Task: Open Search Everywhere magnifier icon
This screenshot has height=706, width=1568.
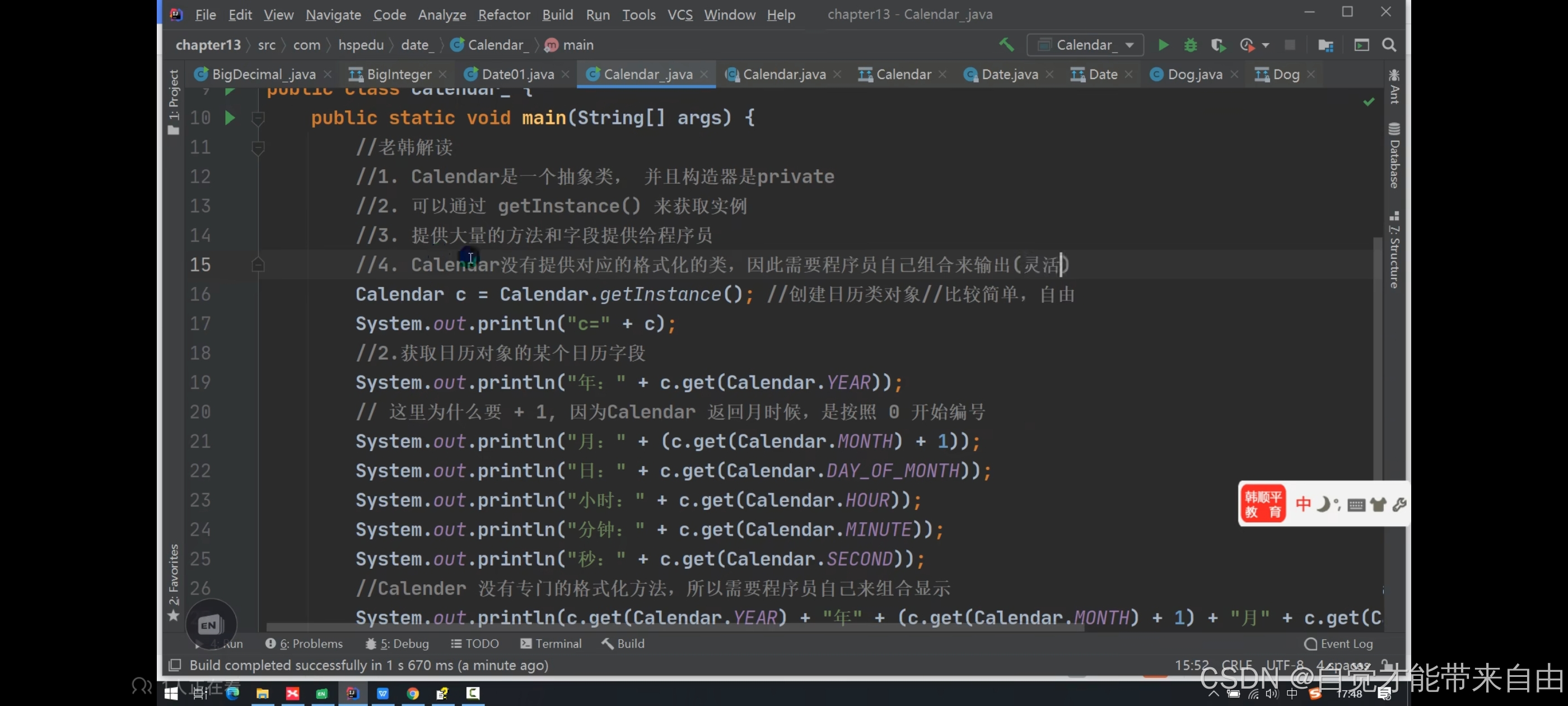Action: point(1389,45)
